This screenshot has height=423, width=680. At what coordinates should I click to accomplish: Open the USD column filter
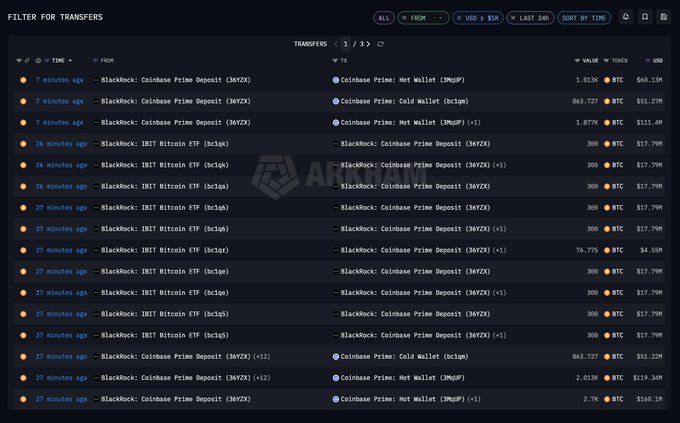click(647, 60)
